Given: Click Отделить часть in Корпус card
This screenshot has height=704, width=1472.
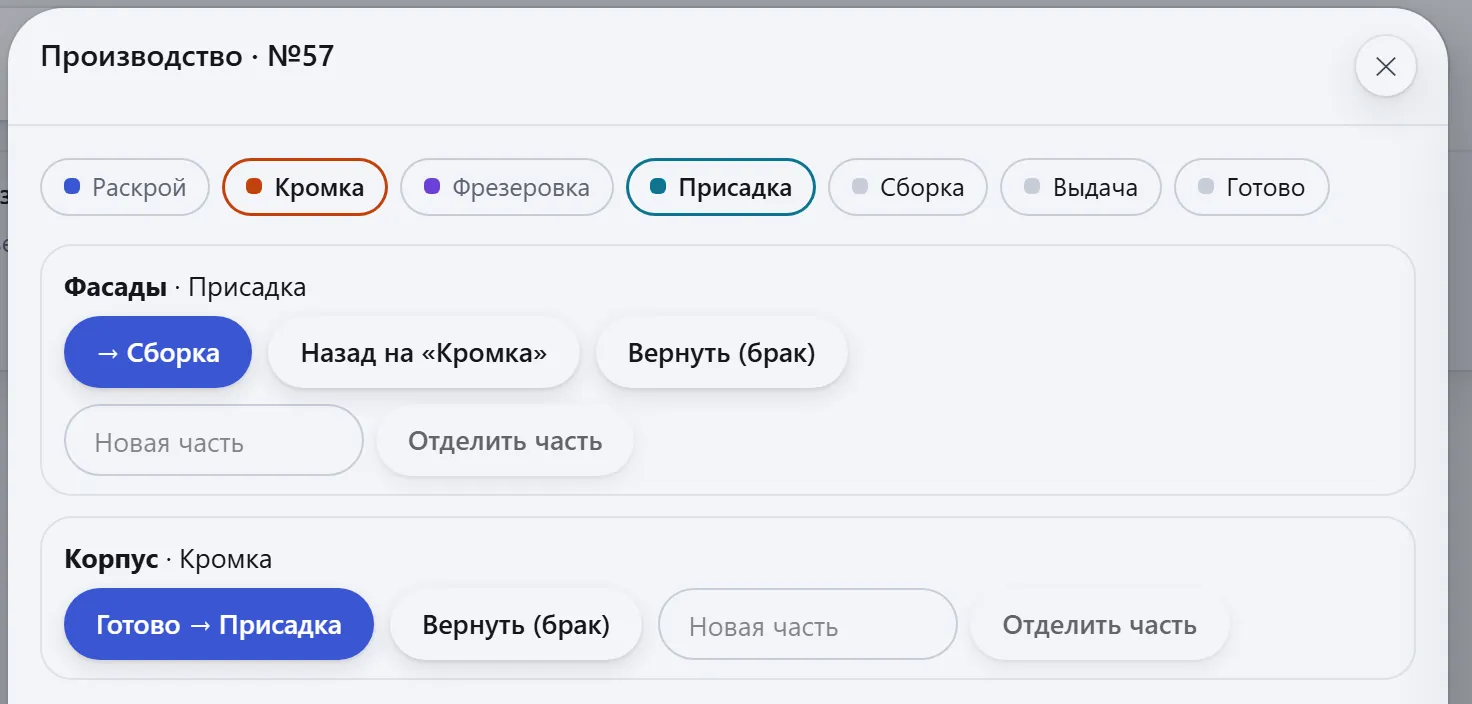Looking at the screenshot, I should (1100, 625).
